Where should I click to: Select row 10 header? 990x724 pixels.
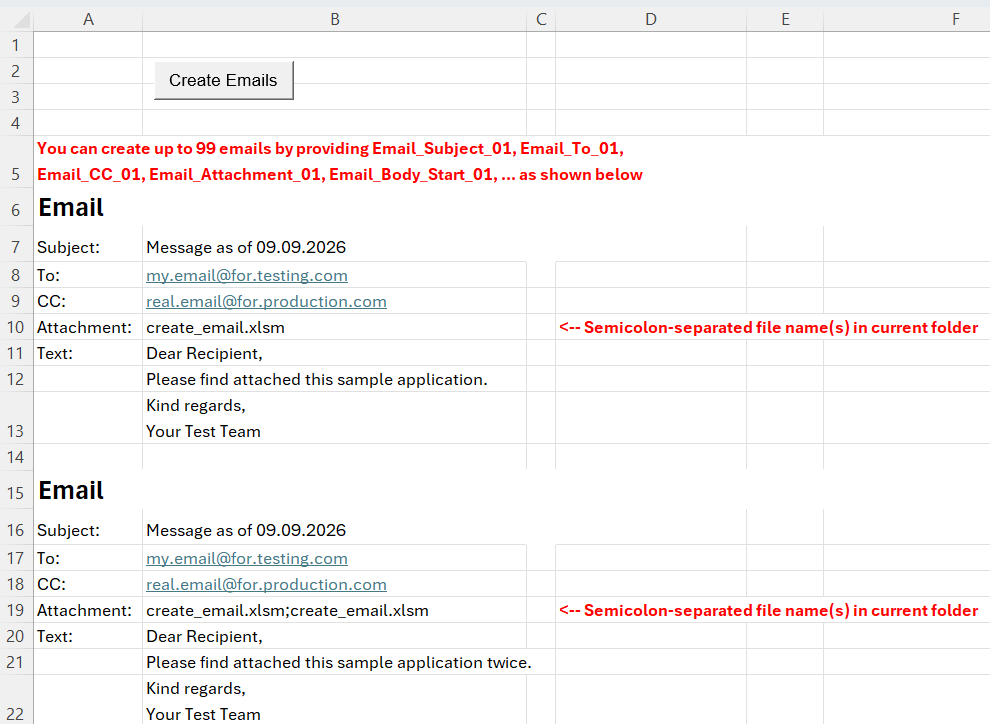coord(16,328)
